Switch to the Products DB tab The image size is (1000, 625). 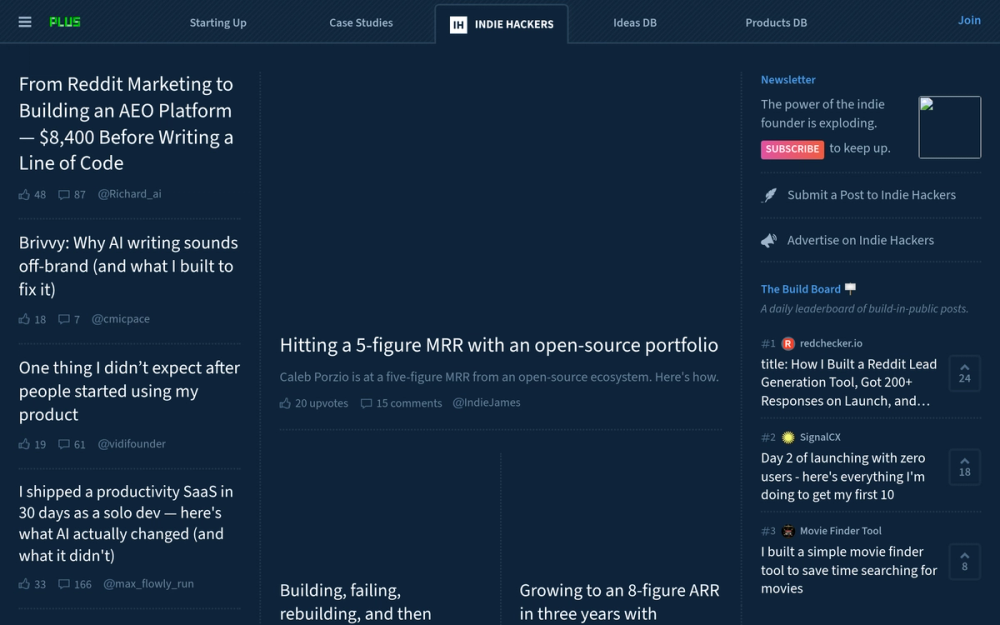coord(776,23)
